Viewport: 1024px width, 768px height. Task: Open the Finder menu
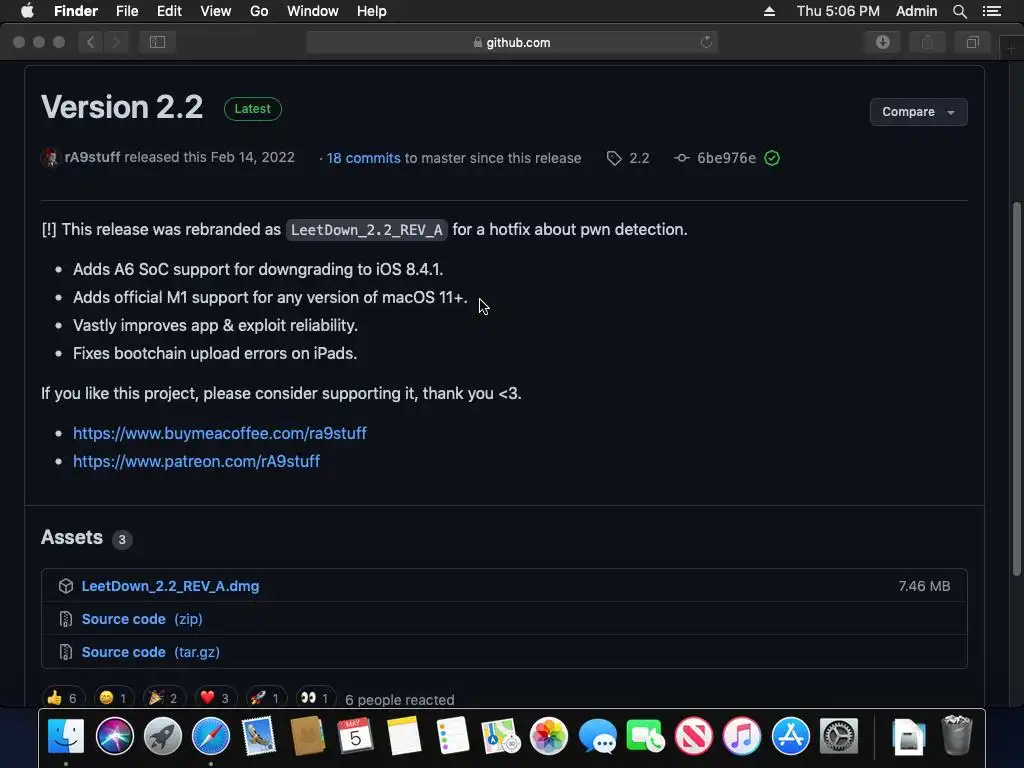pos(76,11)
